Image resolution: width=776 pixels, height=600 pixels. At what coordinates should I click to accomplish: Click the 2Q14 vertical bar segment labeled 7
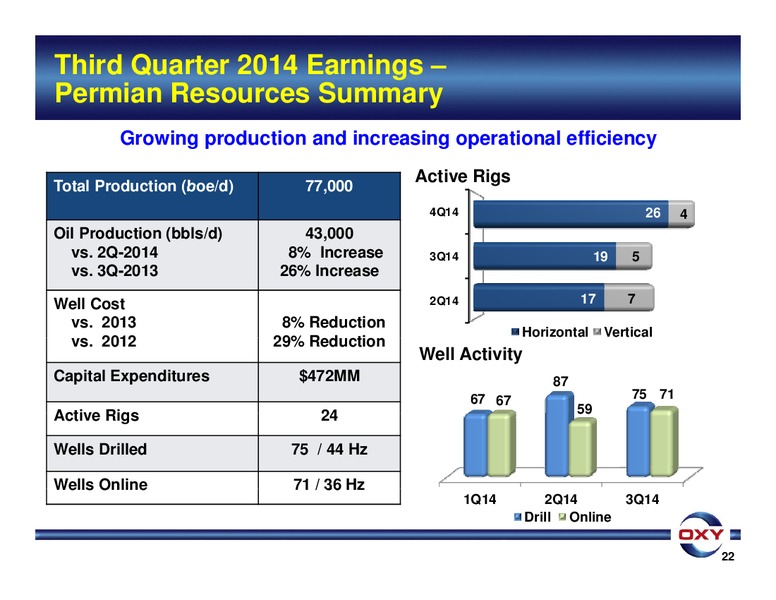(629, 298)
